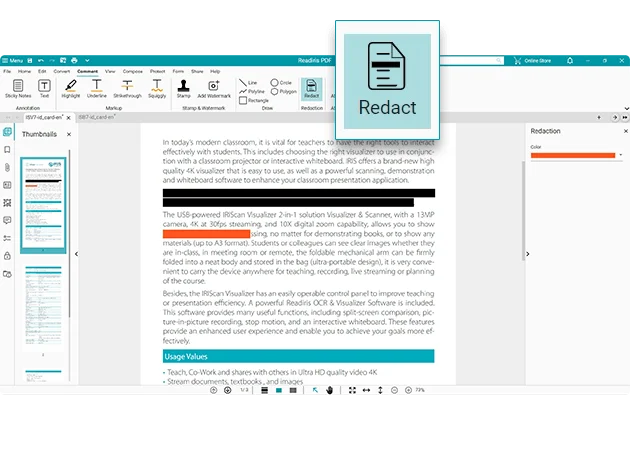Image resolution: width=630 pixels, height=450 pixels.
Task: Select the Polyline draw tool
Action: click(252, 92)
